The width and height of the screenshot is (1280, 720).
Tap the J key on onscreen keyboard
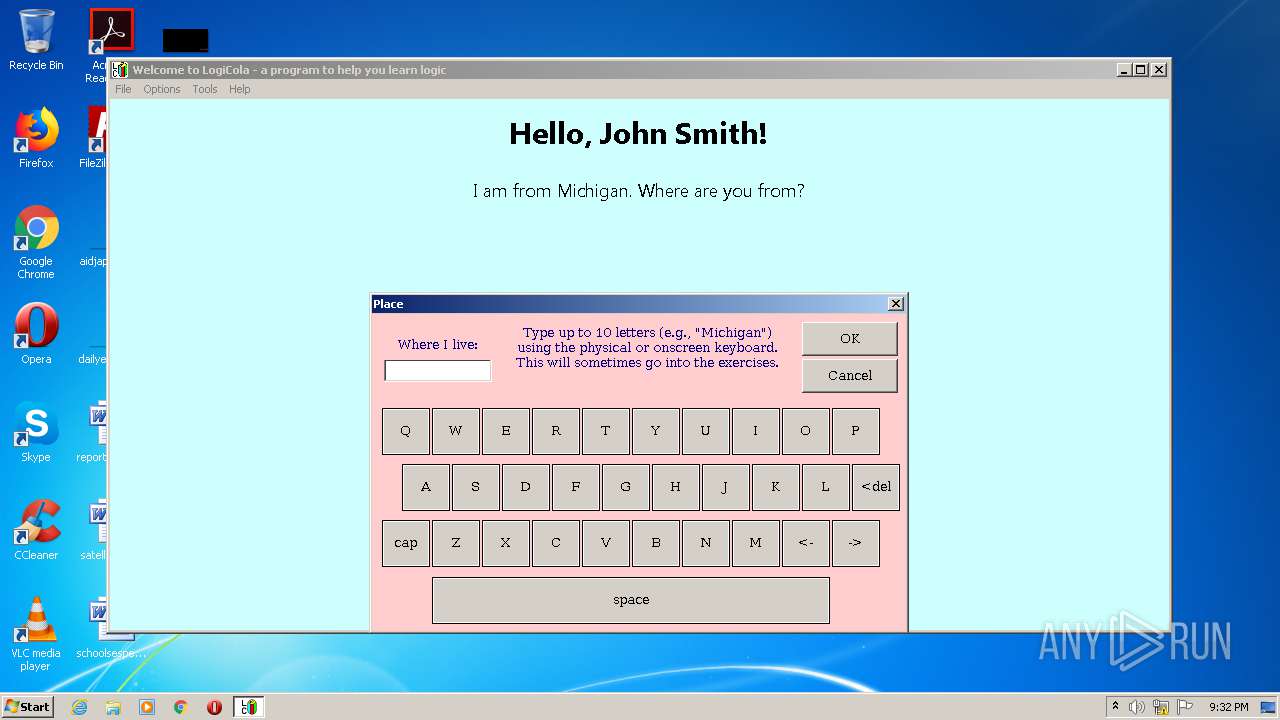tap(726, 487)
